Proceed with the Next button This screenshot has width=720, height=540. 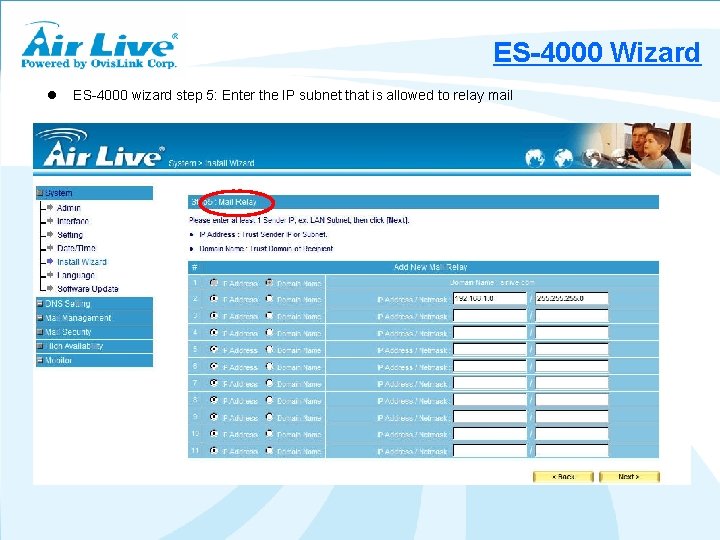tap(629, 477)
